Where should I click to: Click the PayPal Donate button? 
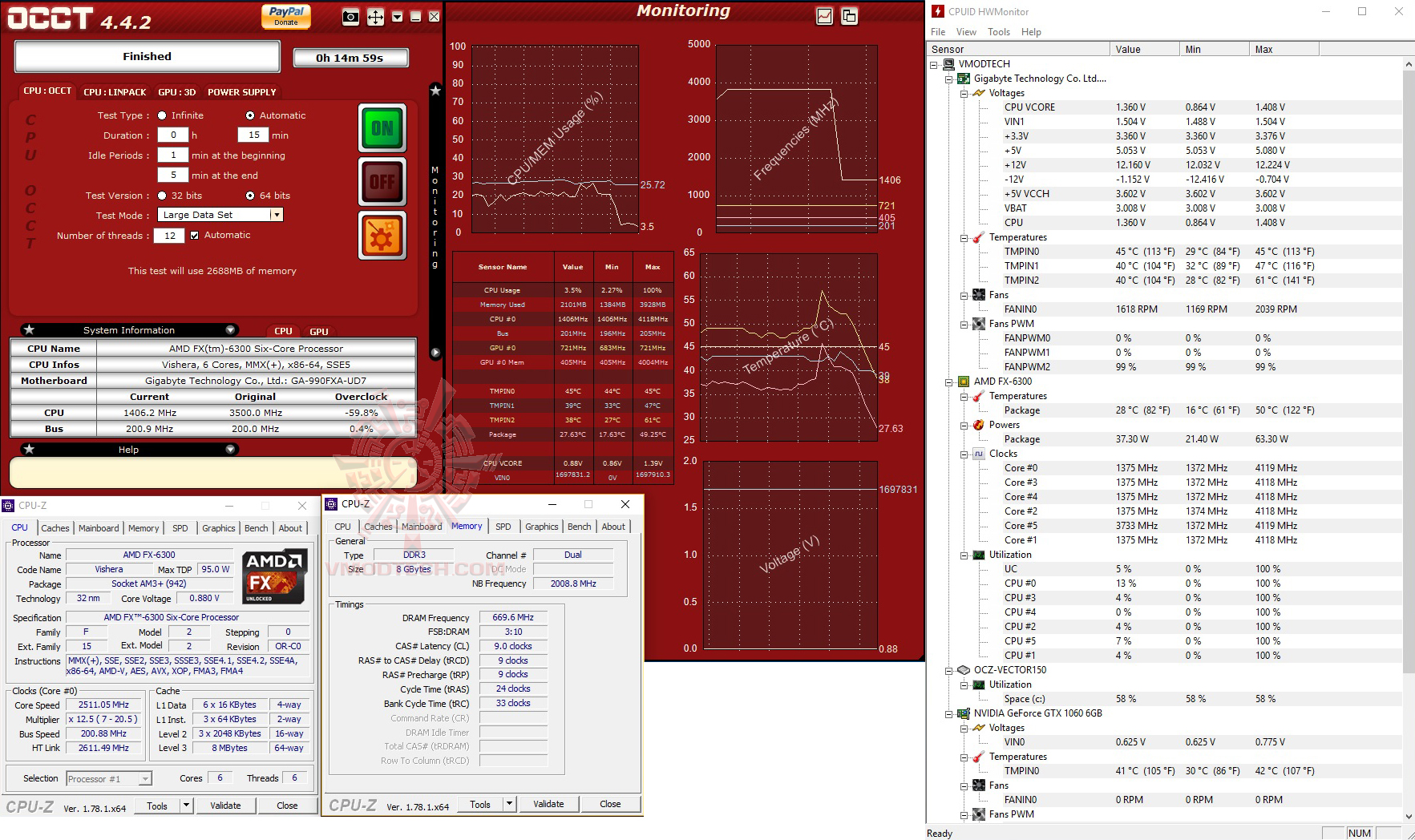coord(286,16)
